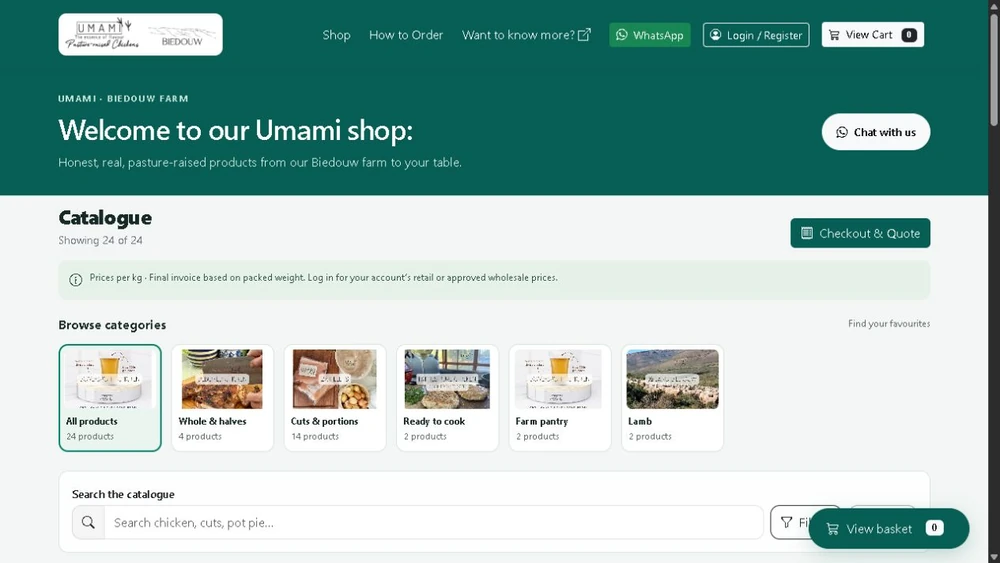This screenshot has width=1000, height=563.
Task: Open the floating View basket button
Action: coord(888,529)
